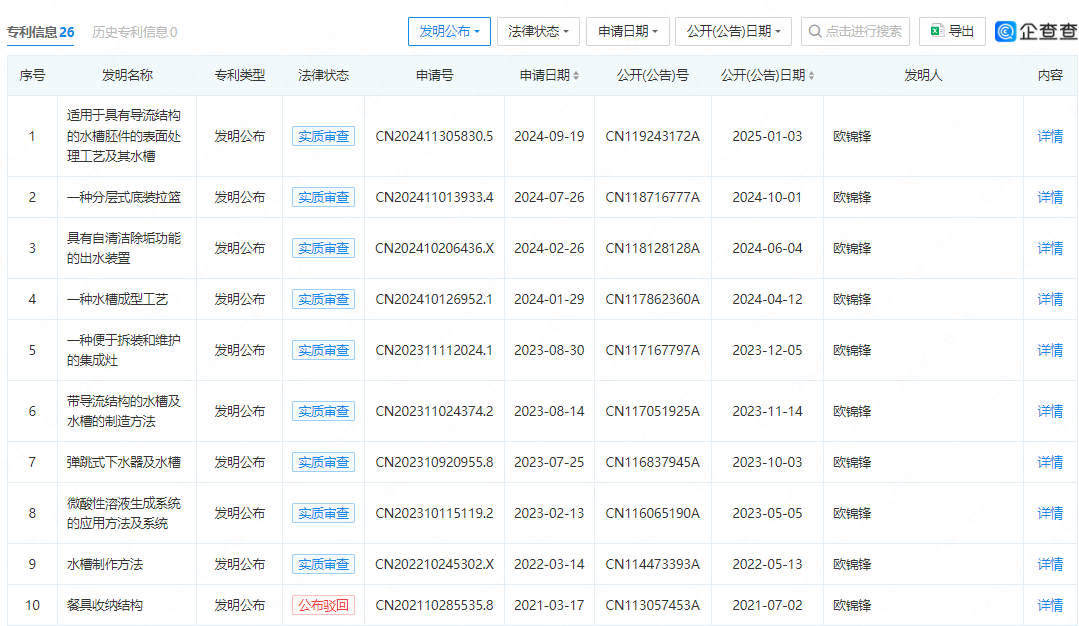
Task: Open 详情 for 微酸性溶液生成系统
Action: click(x=1050, y=513)
